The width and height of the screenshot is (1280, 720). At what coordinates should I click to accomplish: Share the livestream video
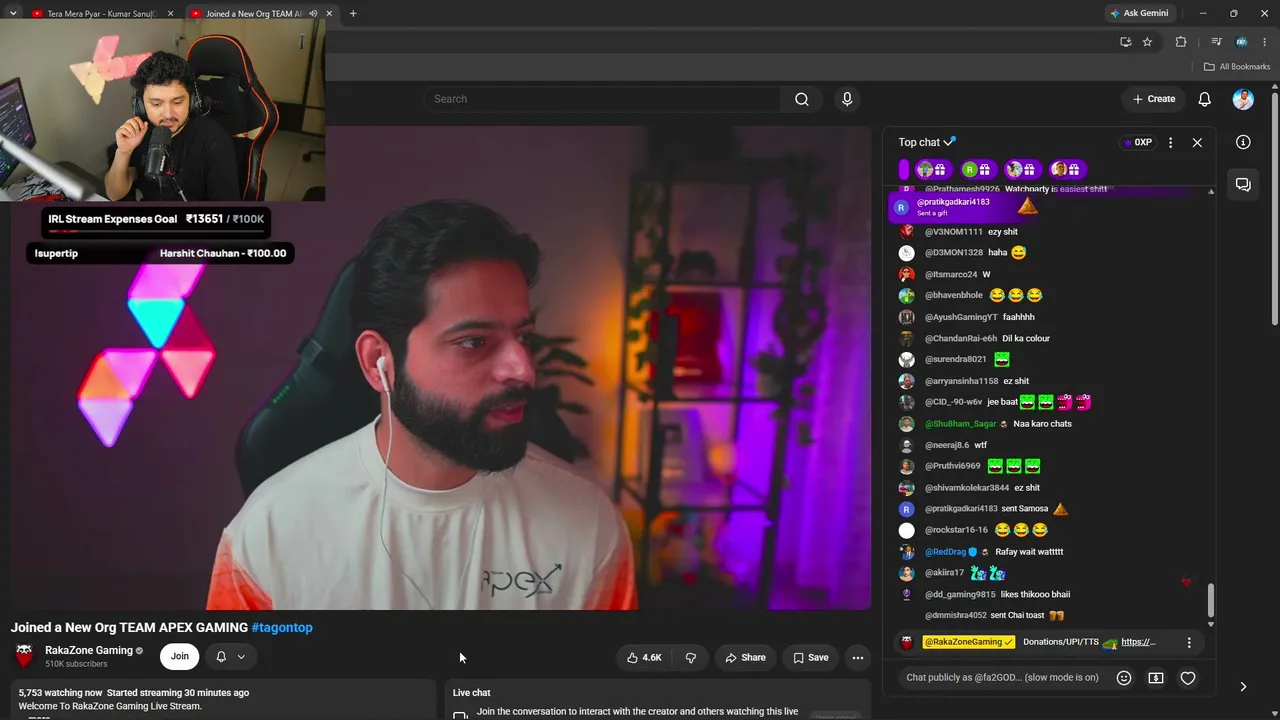click(745, 657)
